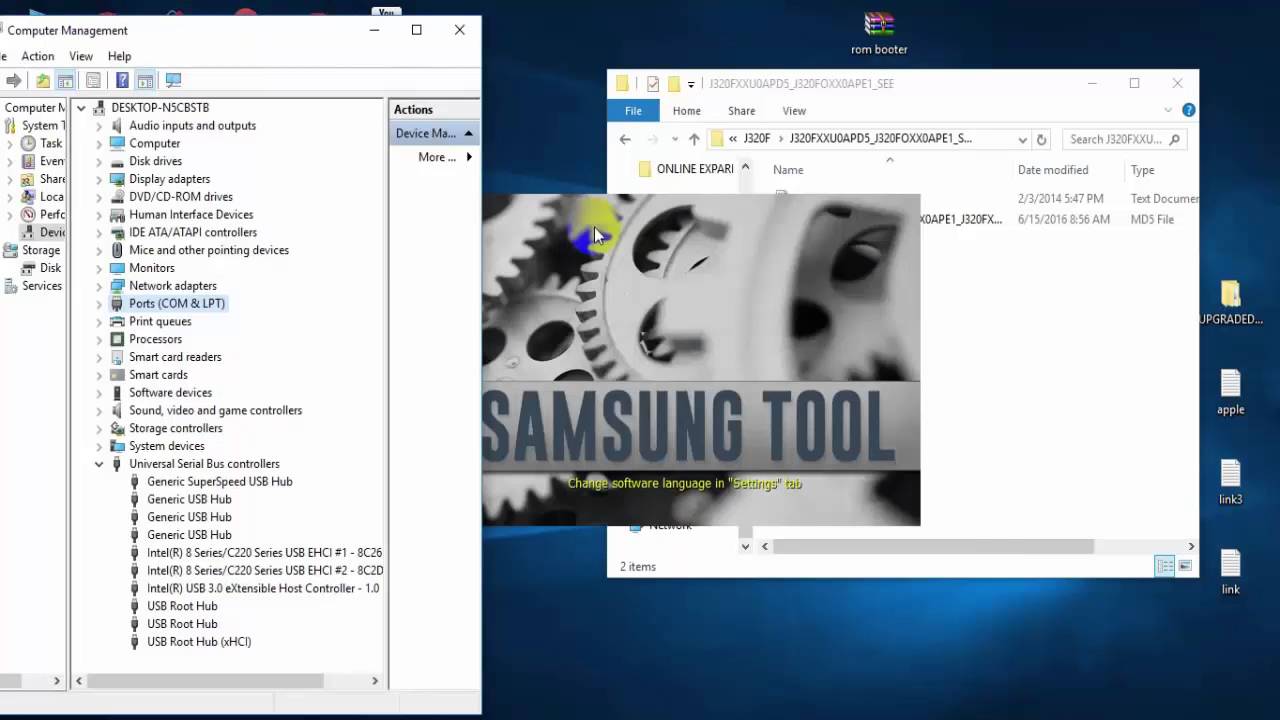Image resolution: width=1280 pixels, height=720 pixels.
Task: Click the Properties sheet toolbar icon
Action: [93, 81]
